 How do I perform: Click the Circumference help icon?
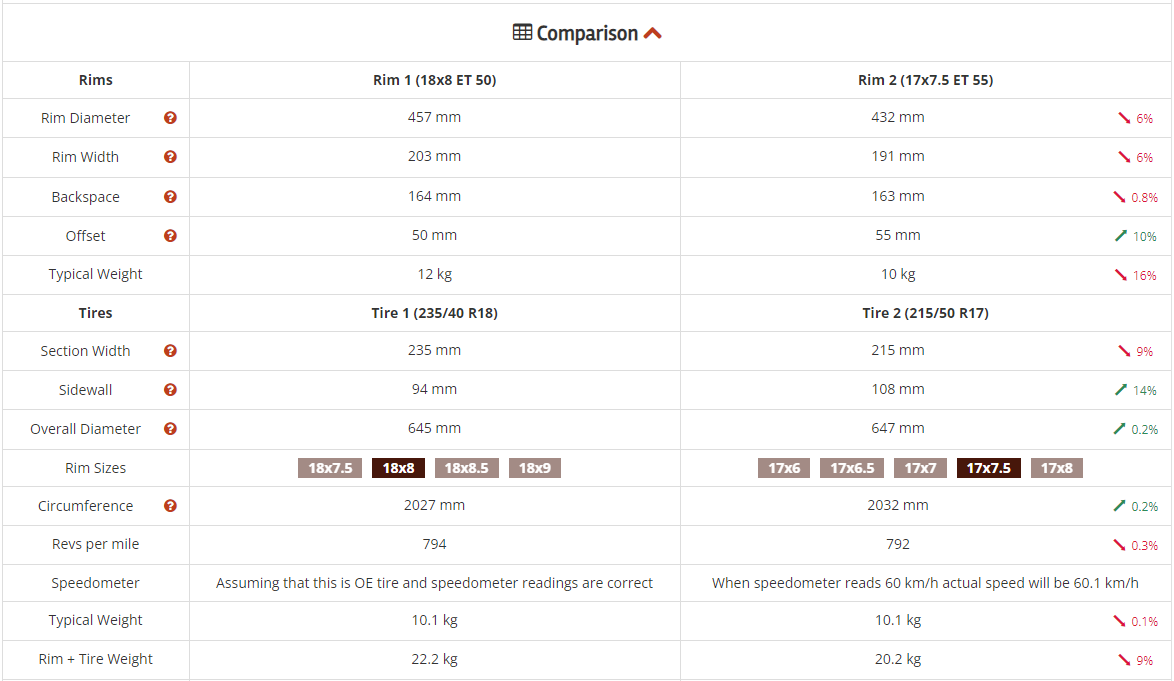170,506
